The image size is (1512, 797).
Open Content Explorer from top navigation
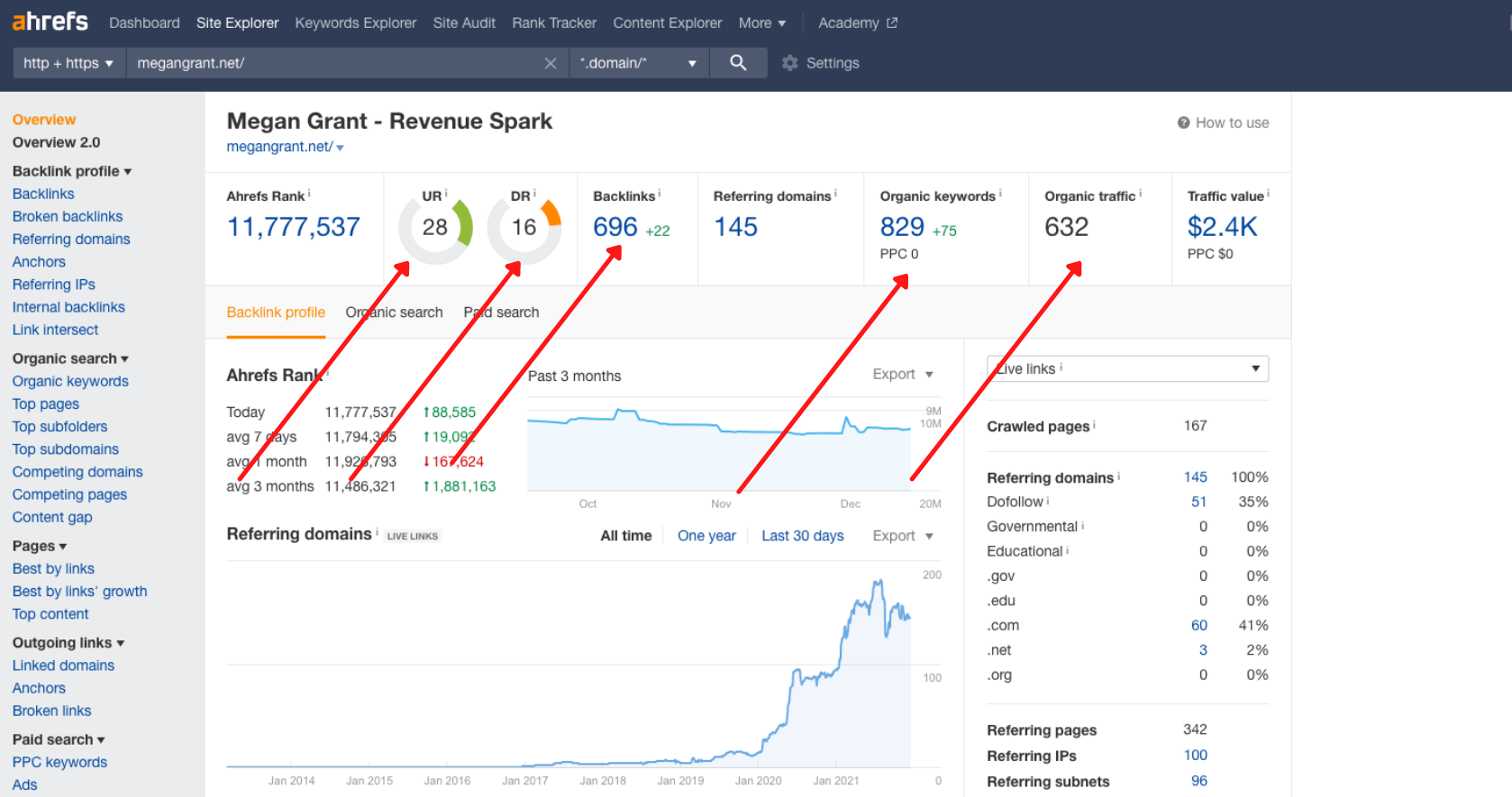[668, 23]
